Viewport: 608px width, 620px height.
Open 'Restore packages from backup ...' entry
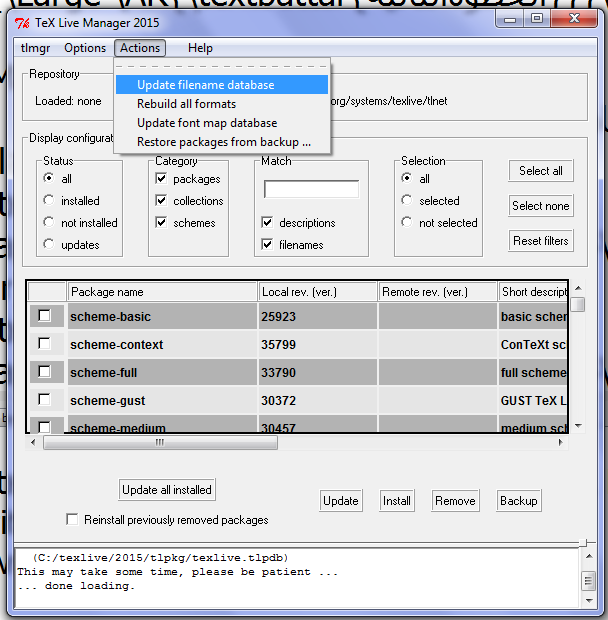(223, 142)
